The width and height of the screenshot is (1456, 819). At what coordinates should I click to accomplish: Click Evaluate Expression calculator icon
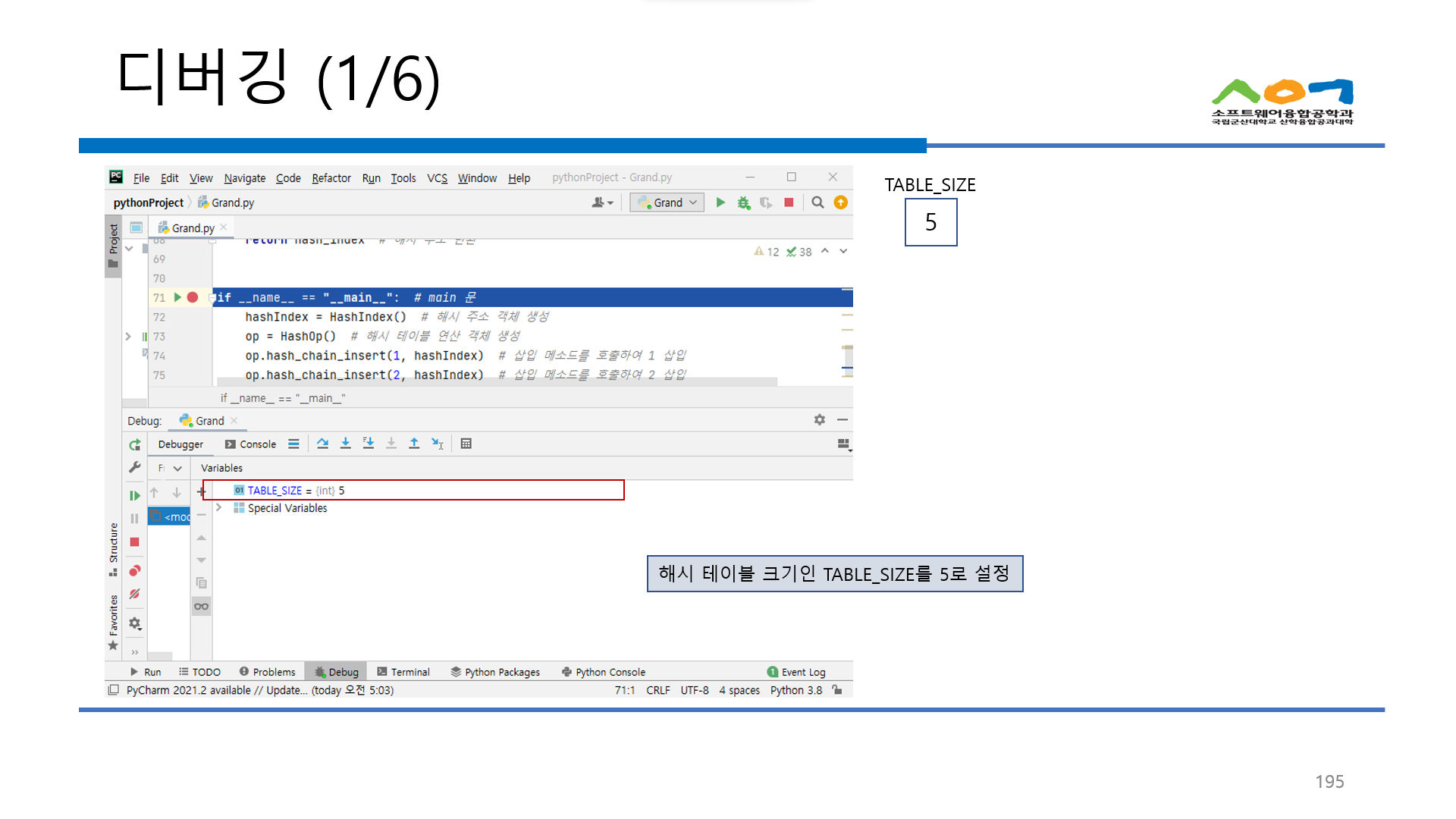466,444
